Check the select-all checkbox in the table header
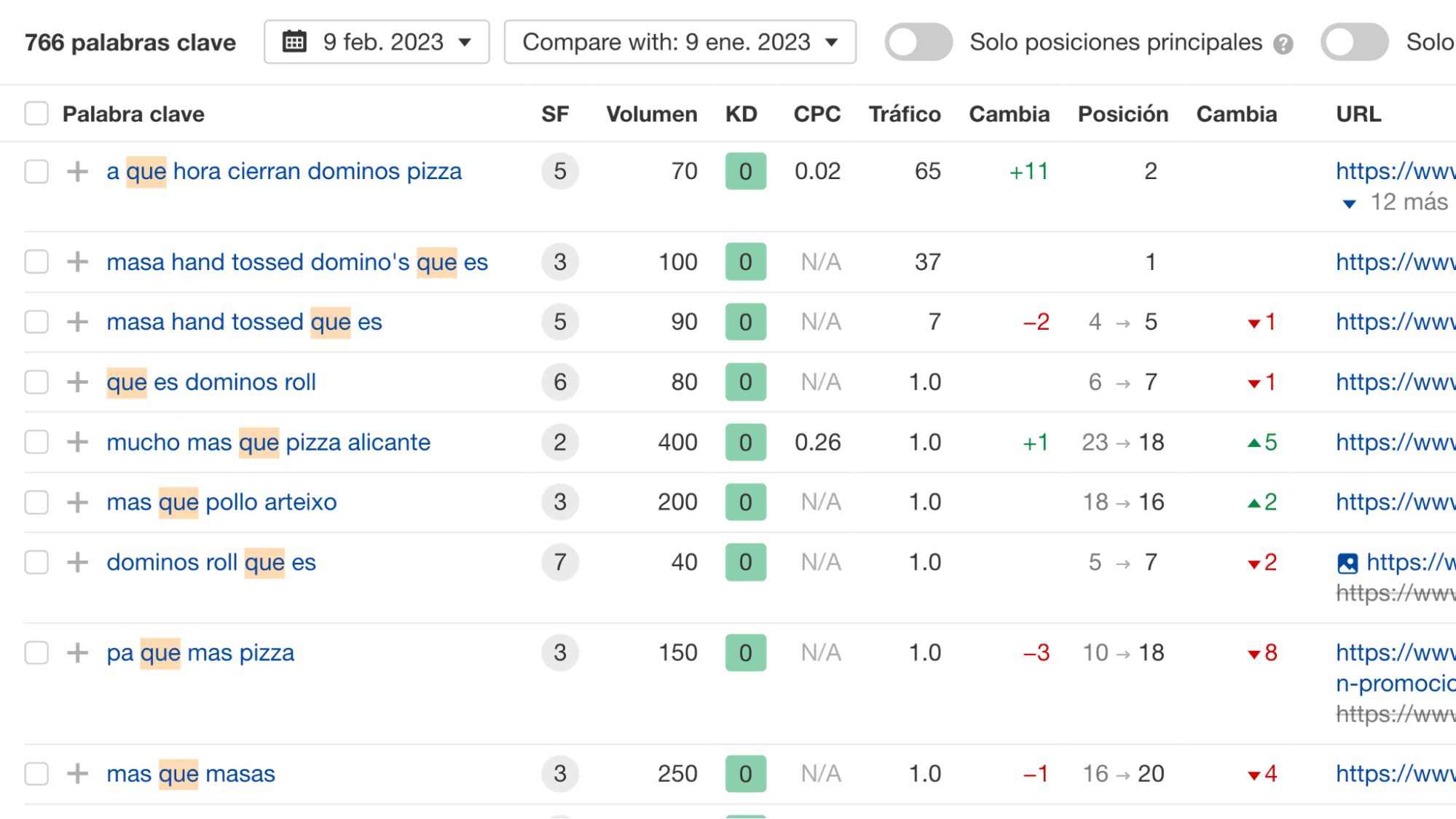1456x819 pixels. coord(36,114)
